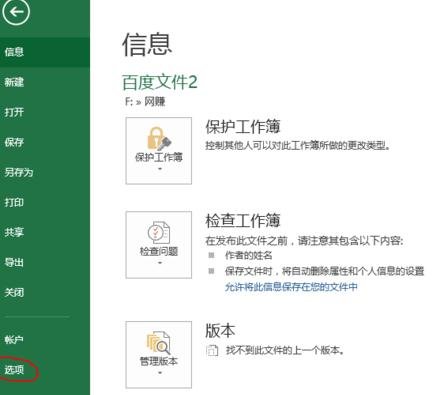Choose 打开 in the sidebar
This screenshot has width=437, height=395.
[x=45, y=112]
